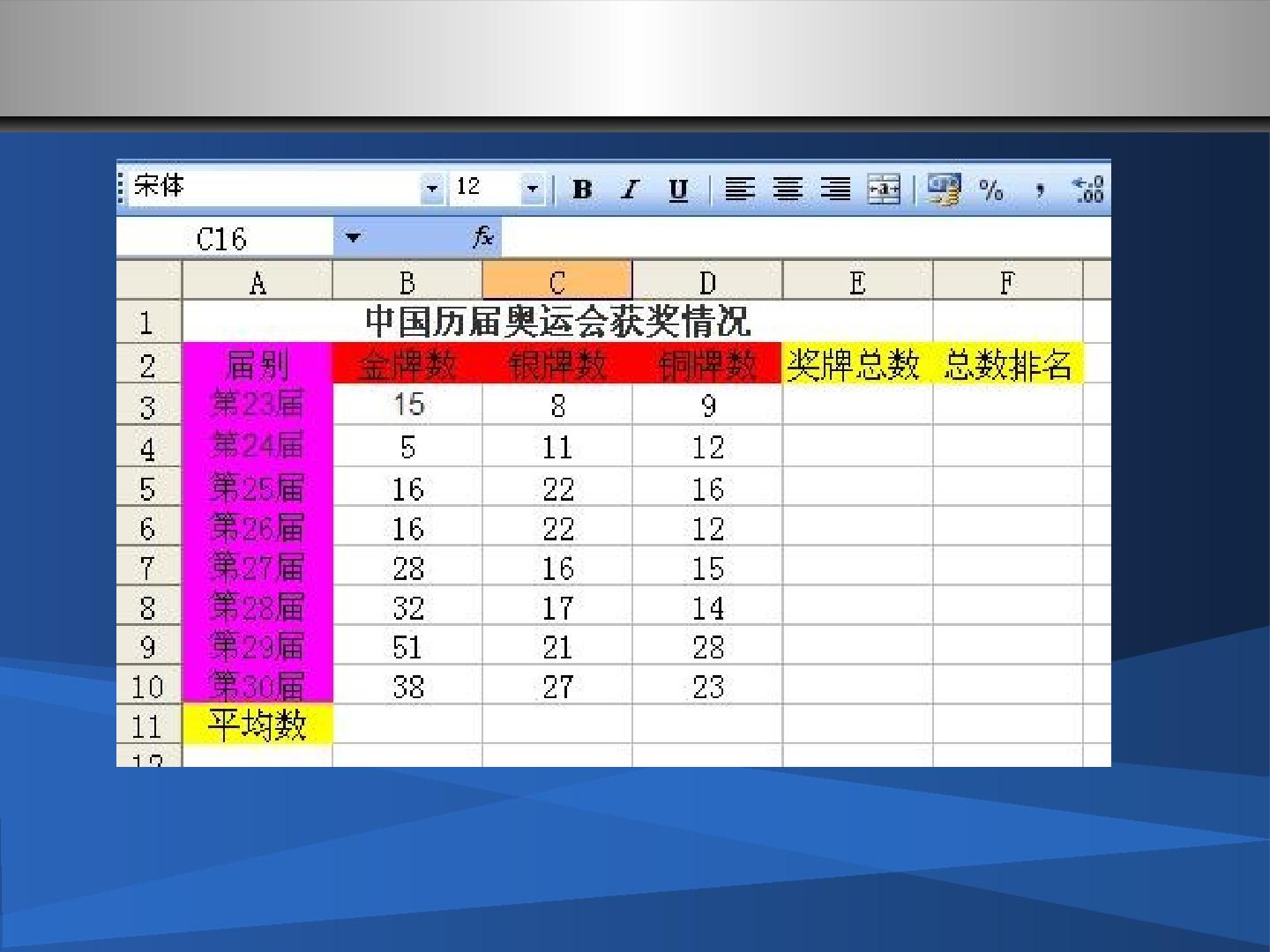The image size is (1270, 952).
Task: Select row 1 header
Action: (x=149, y=323)
